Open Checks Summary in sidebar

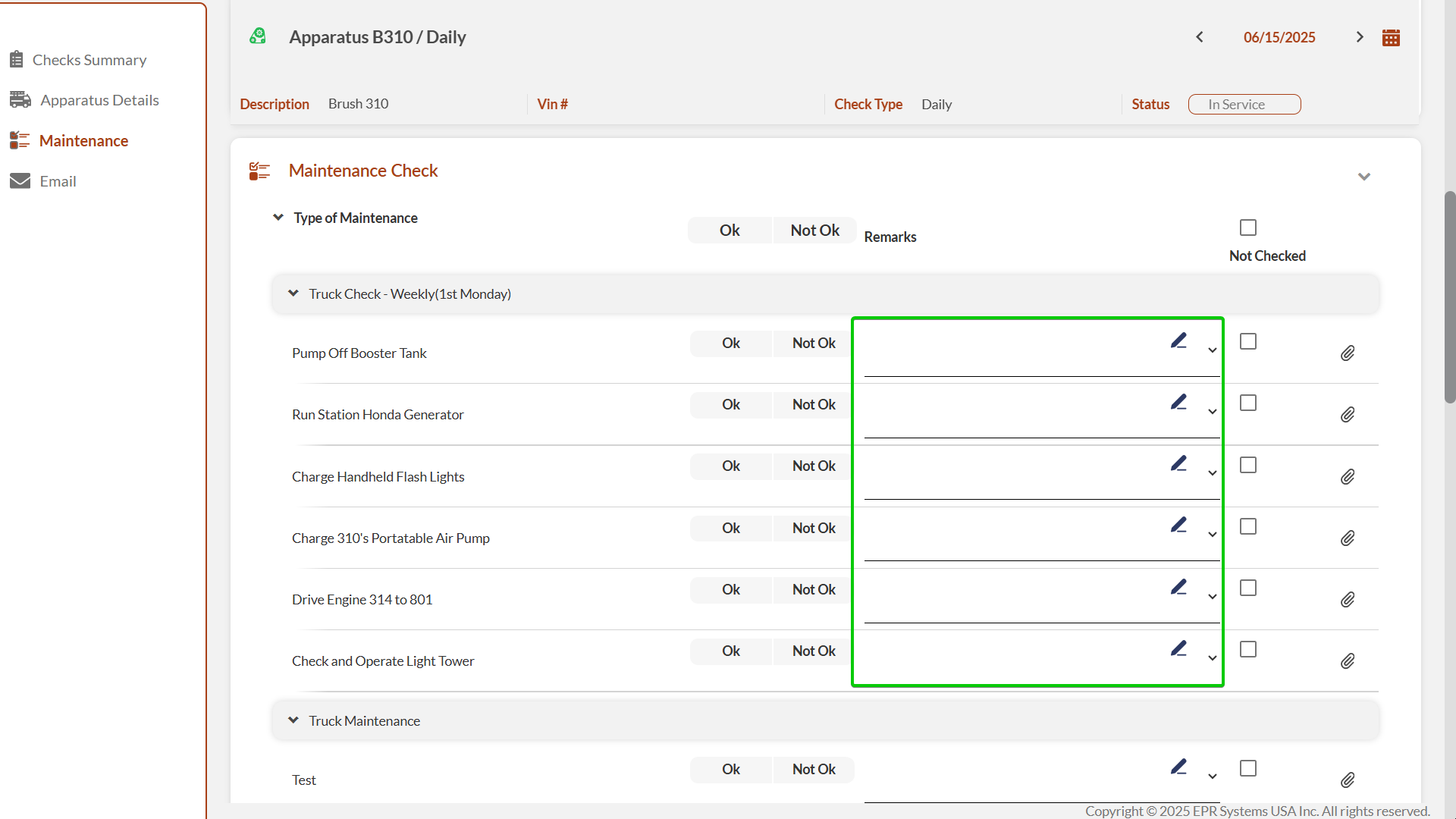click(x=89, y=60)
